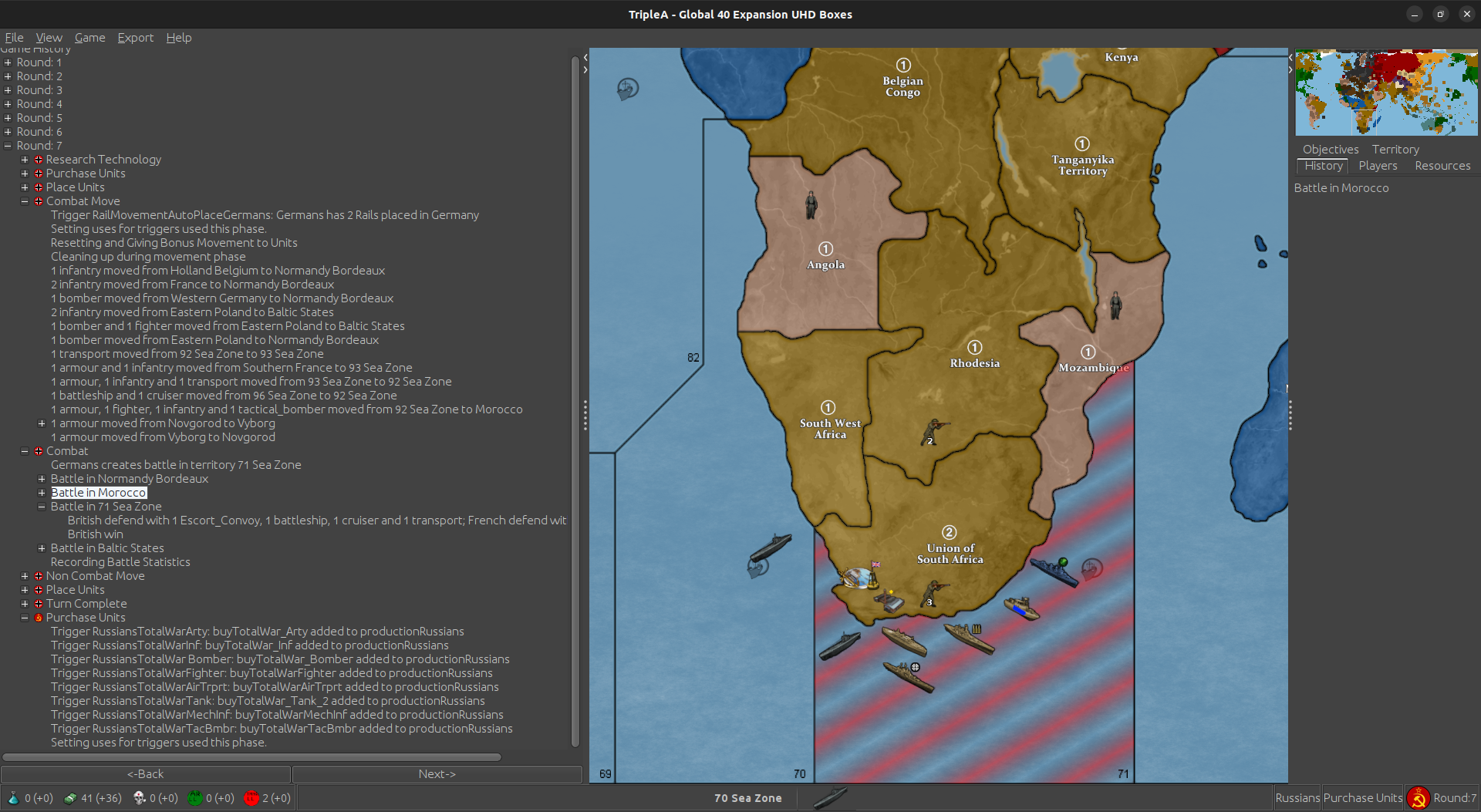
Task: Click the Belgian Congo territory label
Action: pos(902,86)
